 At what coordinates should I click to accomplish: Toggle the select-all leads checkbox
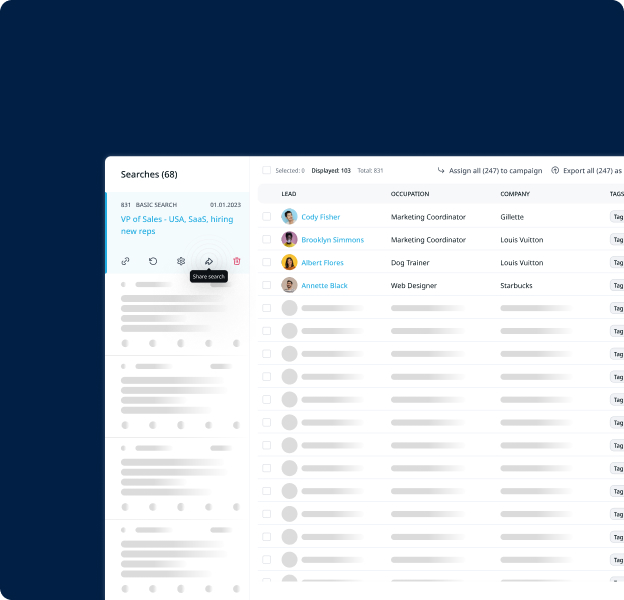point(267,170)
